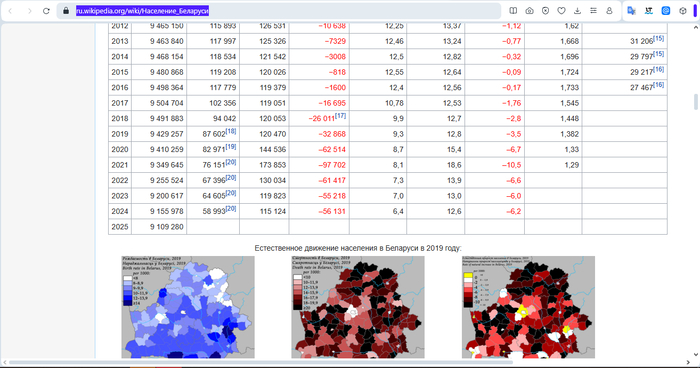Go back to the previous page

[x=11, y=11]
